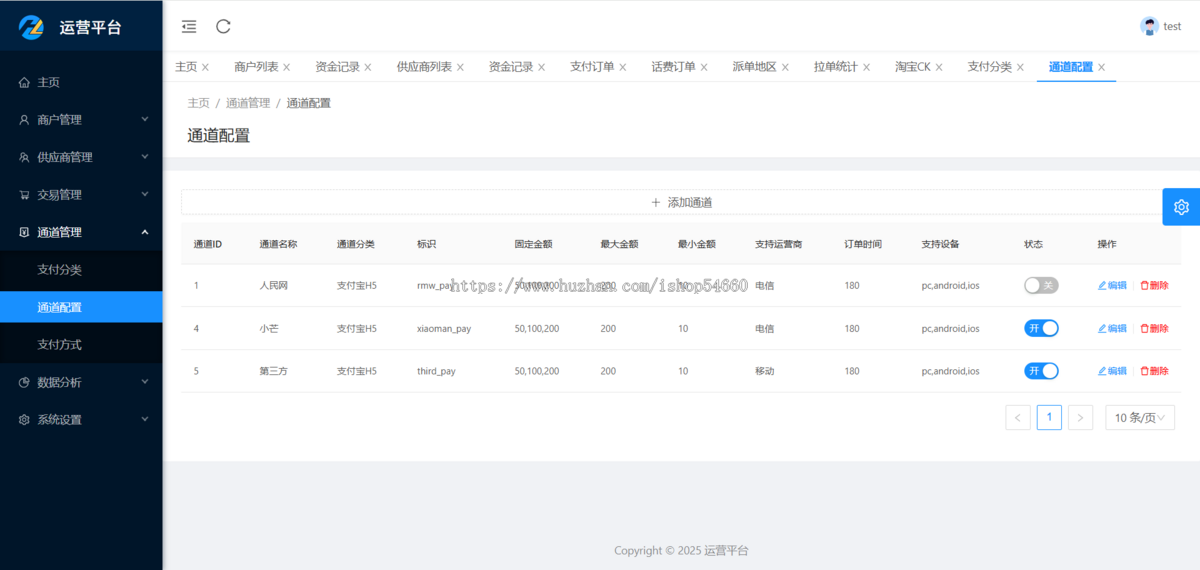The image size is (1200, 570).
Task: Select 支付方式 in the sidebar
Action: pos(81,344)
